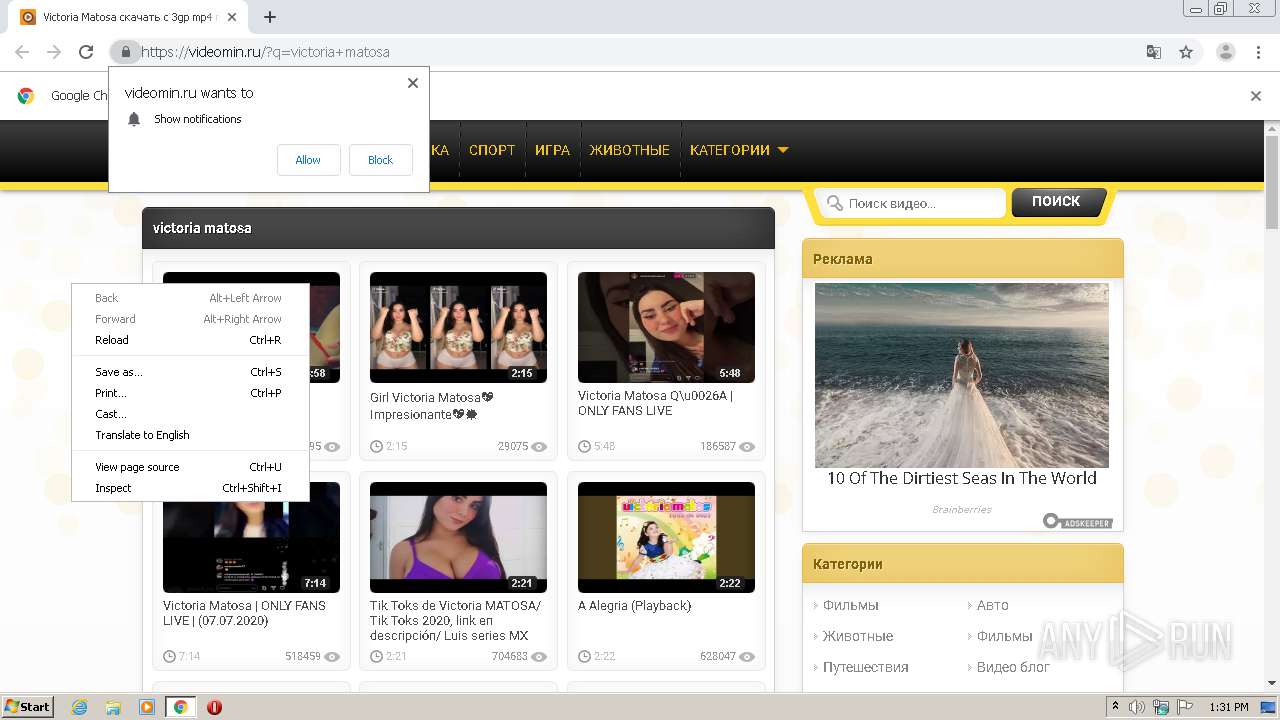Screen dimensions: 1280x720
Task: Click the Dirtiest Seas ad image
Action: point(962,375)
